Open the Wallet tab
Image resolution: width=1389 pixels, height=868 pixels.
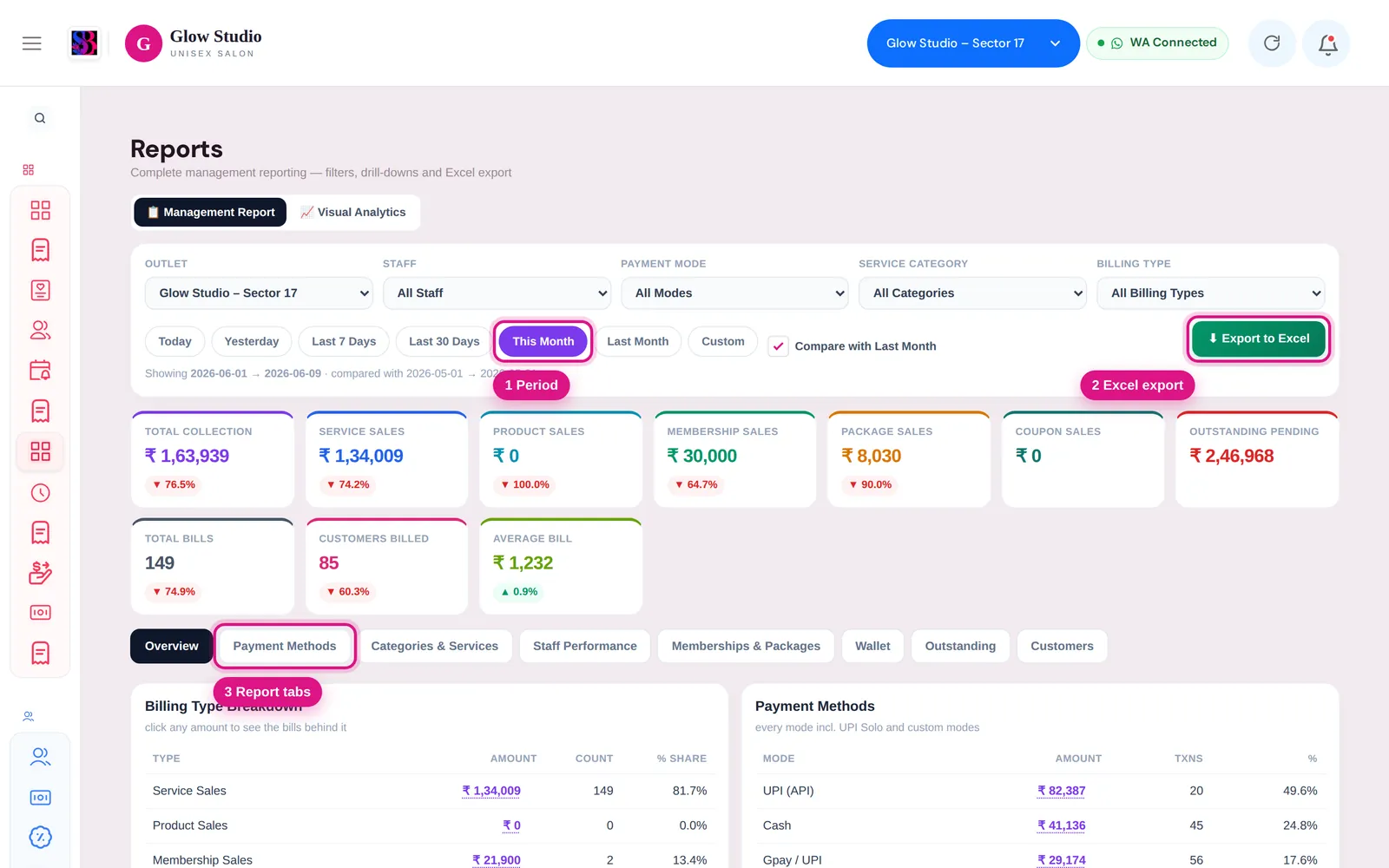click(872, 646)
